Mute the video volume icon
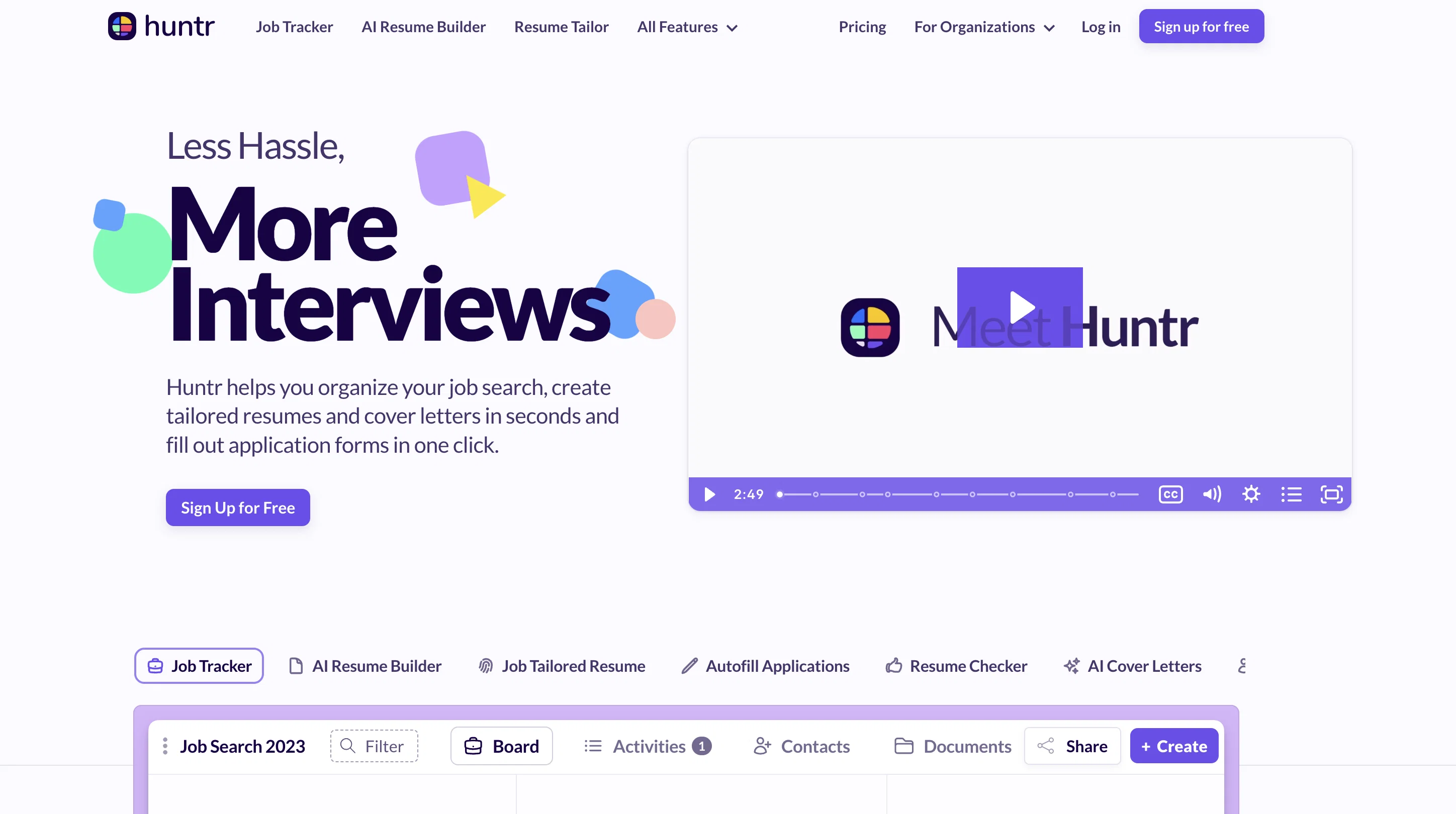 click(1212, 494)
